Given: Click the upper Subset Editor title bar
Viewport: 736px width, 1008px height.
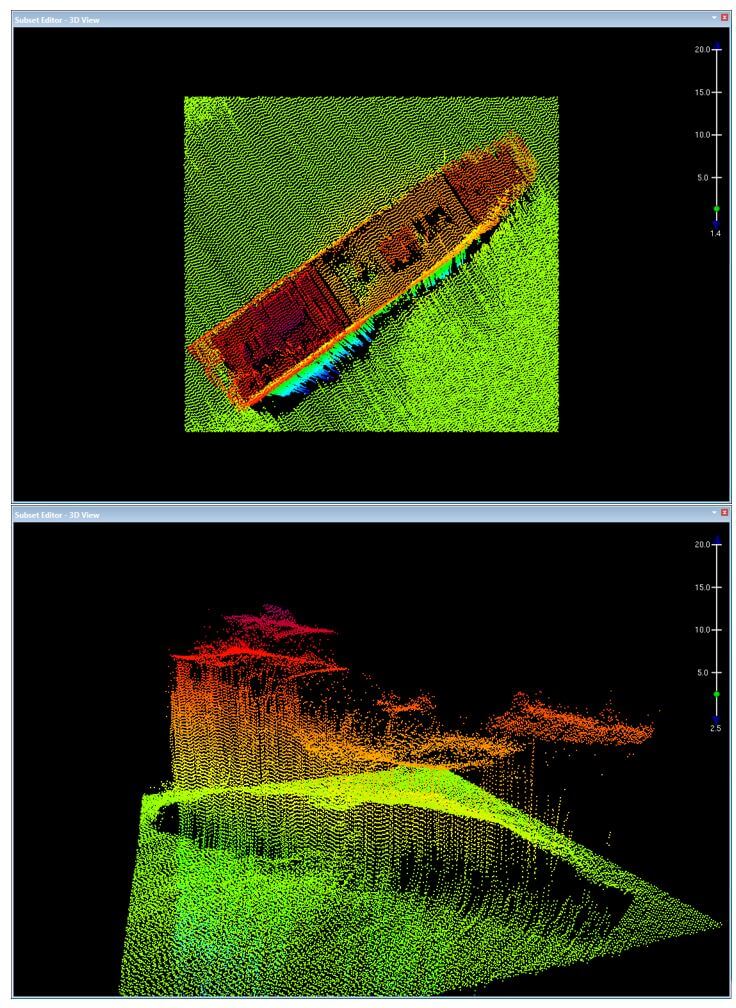Looking at the screenshot, I should click(300, 19).
